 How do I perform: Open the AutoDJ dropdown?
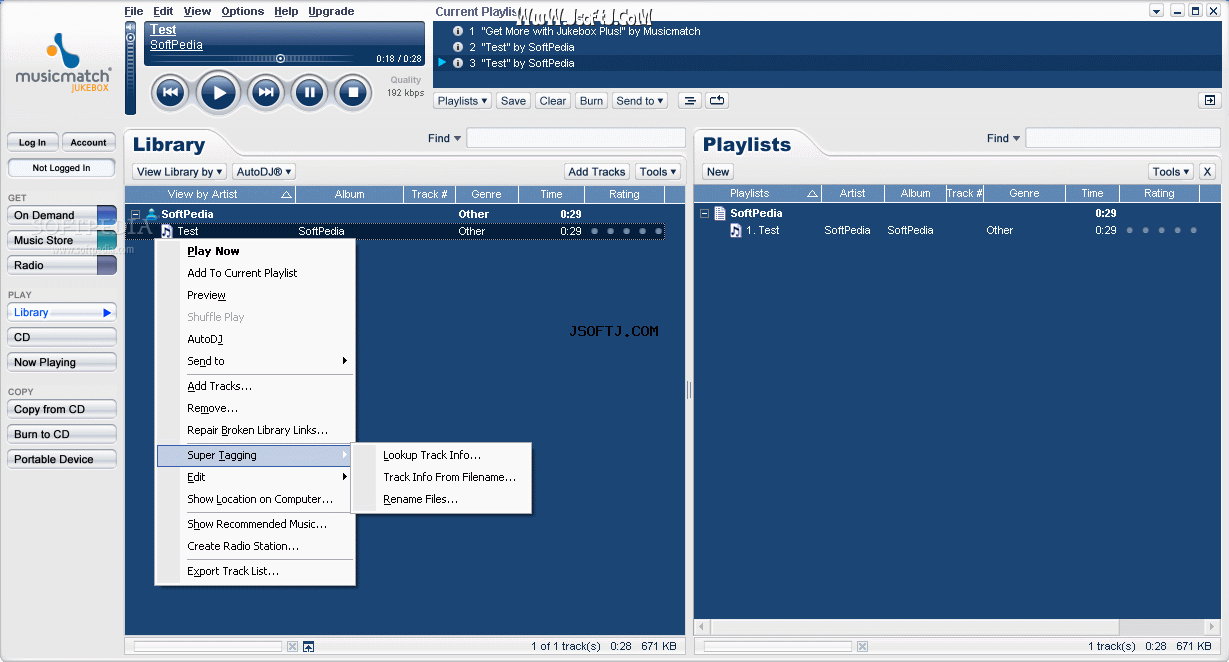264,172
